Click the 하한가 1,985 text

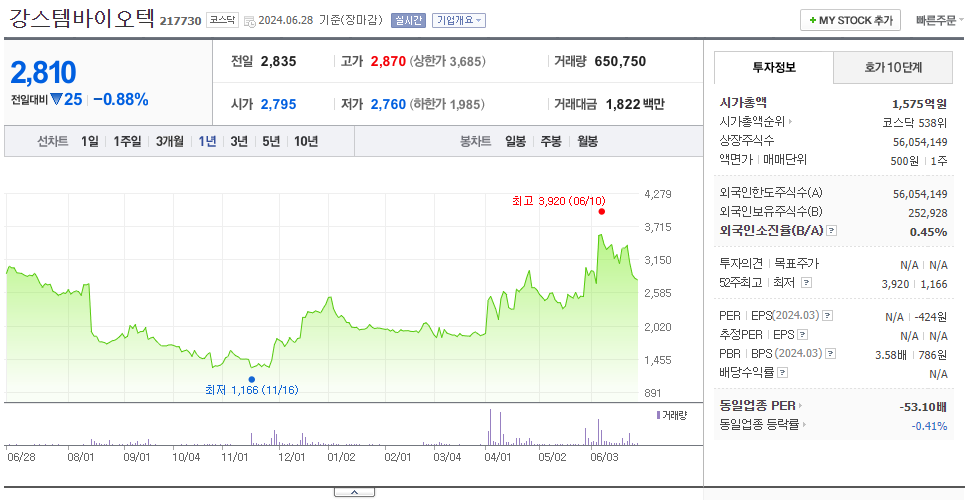coord(448,105)
